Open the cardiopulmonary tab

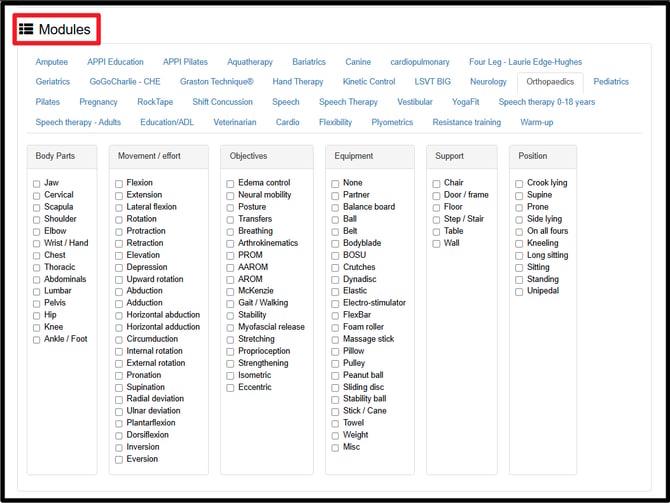tap(420, 62)
